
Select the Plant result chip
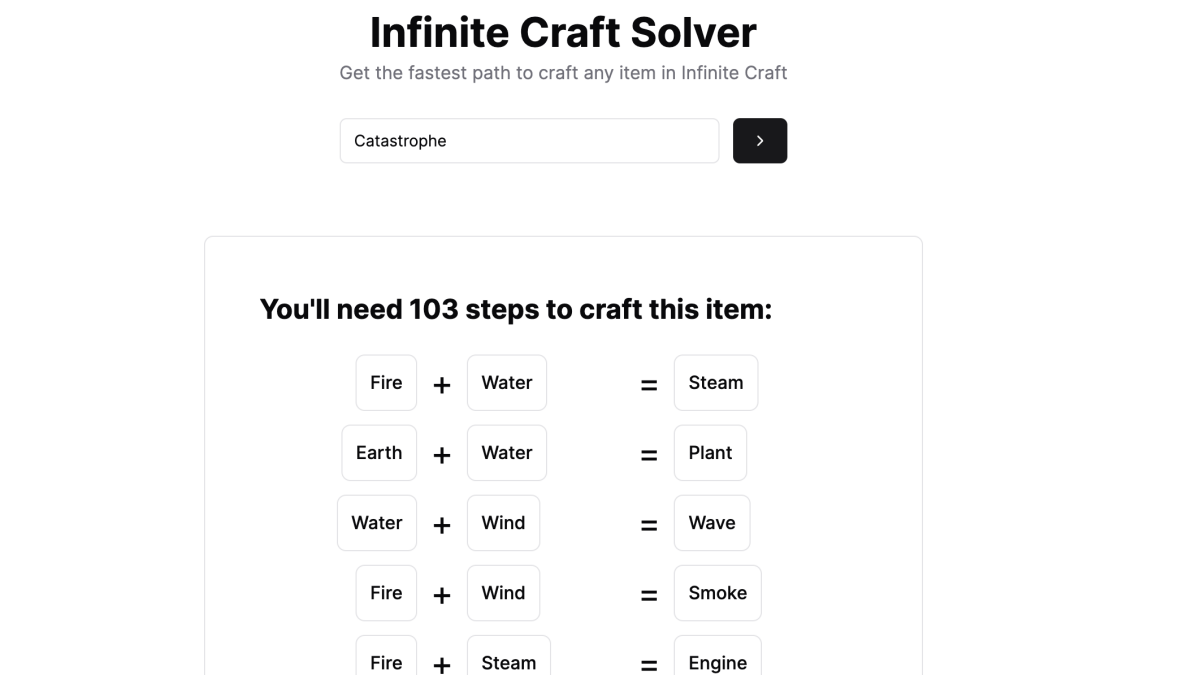710,453
